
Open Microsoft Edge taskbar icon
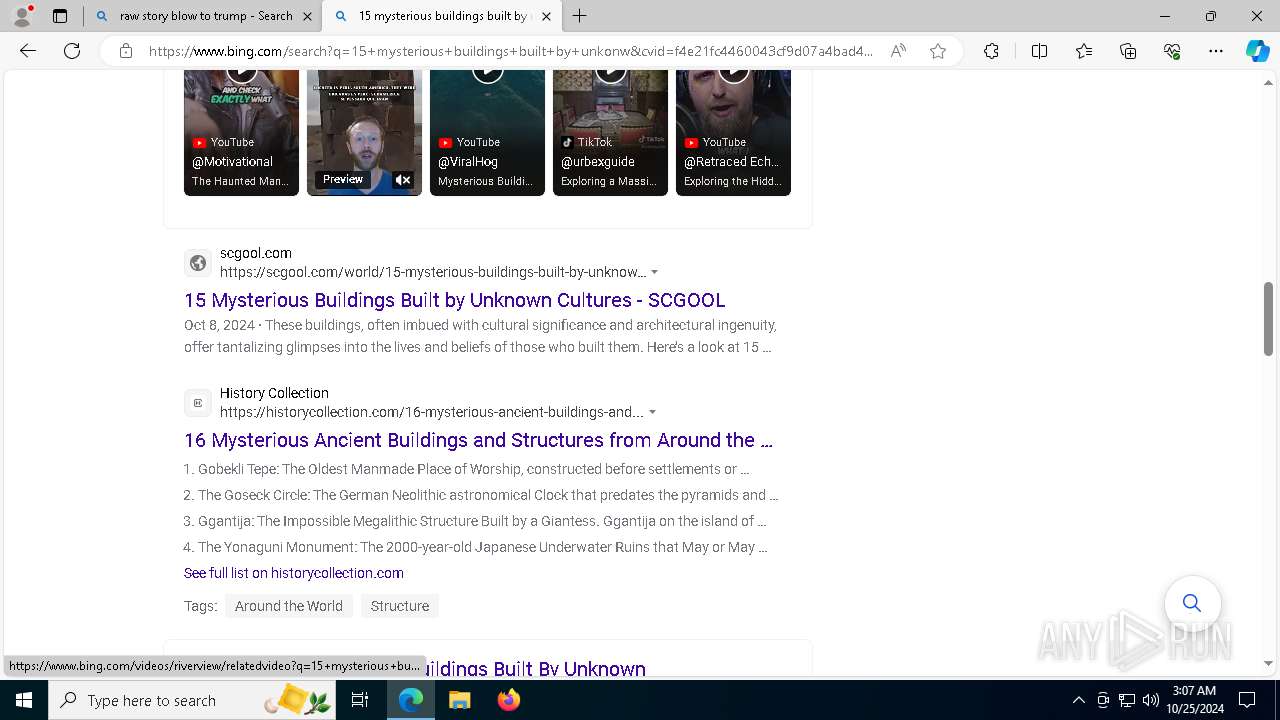pos(411,700)
